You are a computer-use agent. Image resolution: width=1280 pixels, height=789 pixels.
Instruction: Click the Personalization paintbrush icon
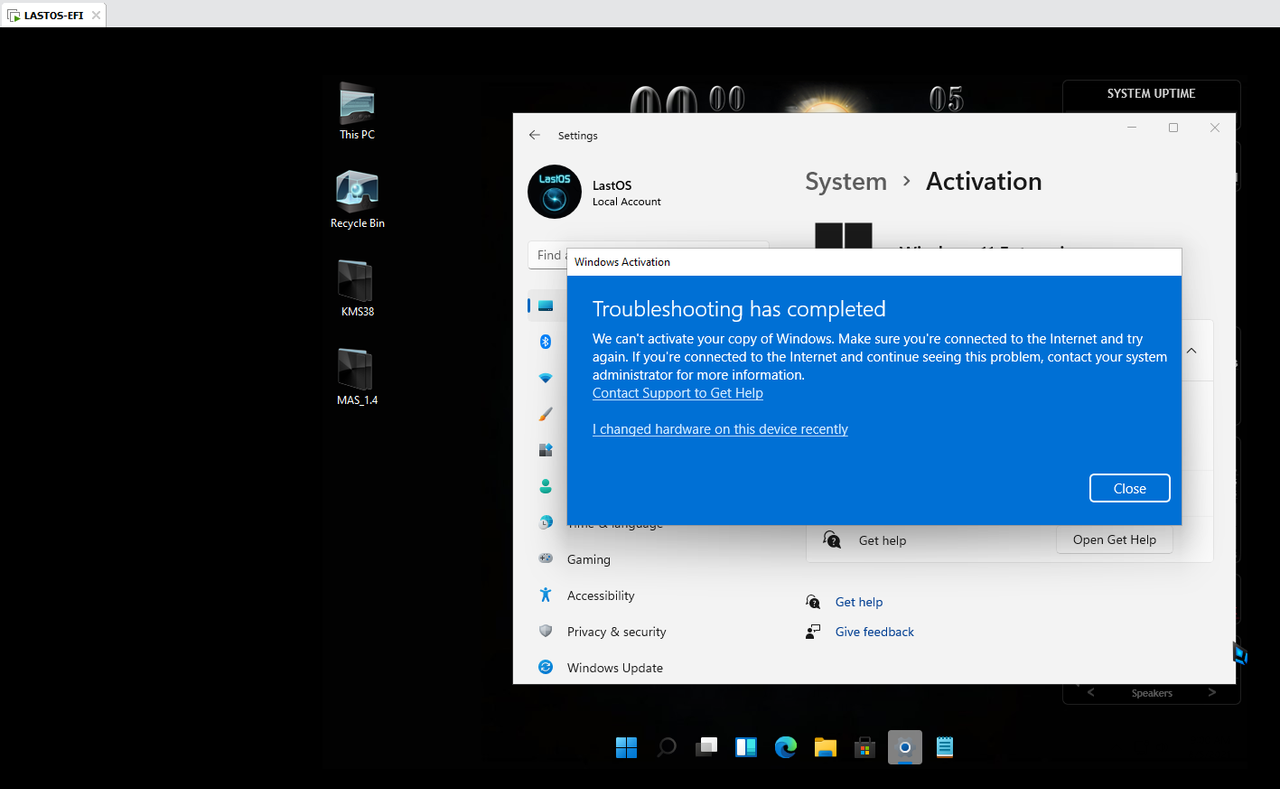(x=546, y=414)
